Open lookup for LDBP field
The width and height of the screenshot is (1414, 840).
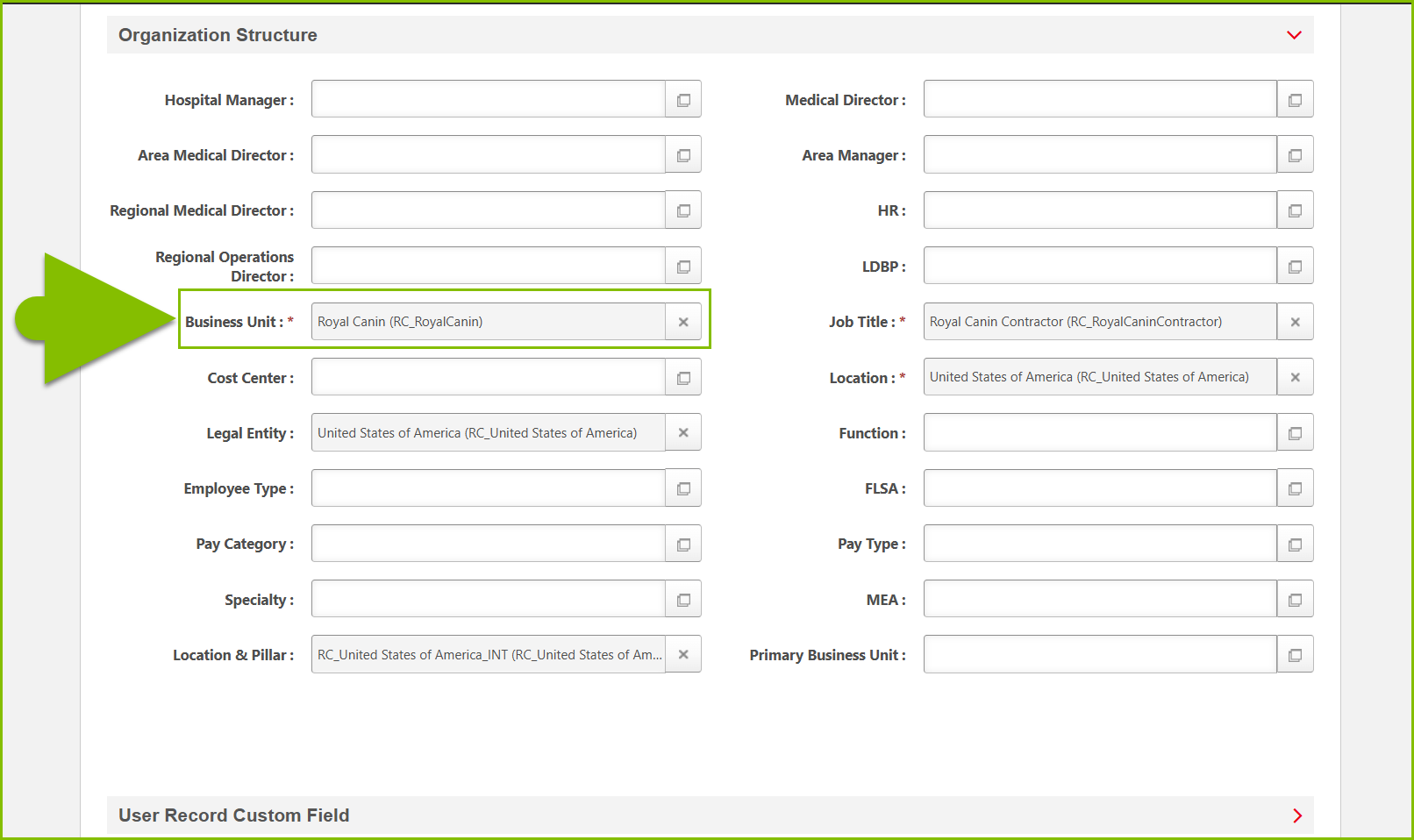[x=1295, y=267]
